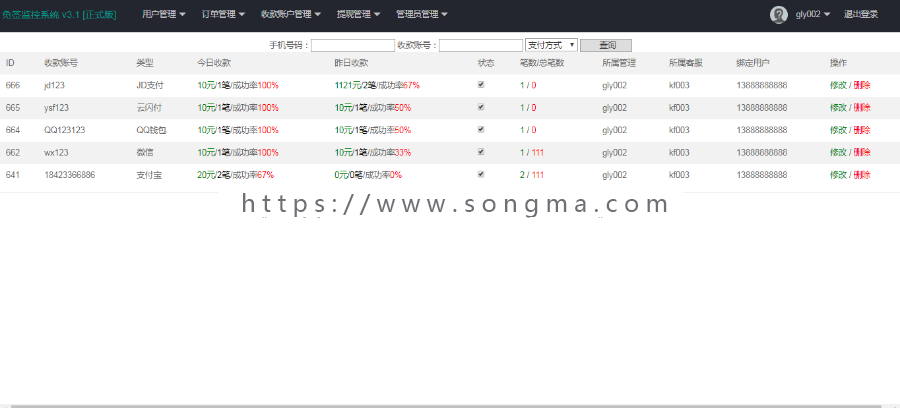Click the gly002 user avatar icon
This screenshot has width=900, height=408.
tap(778, 15)
